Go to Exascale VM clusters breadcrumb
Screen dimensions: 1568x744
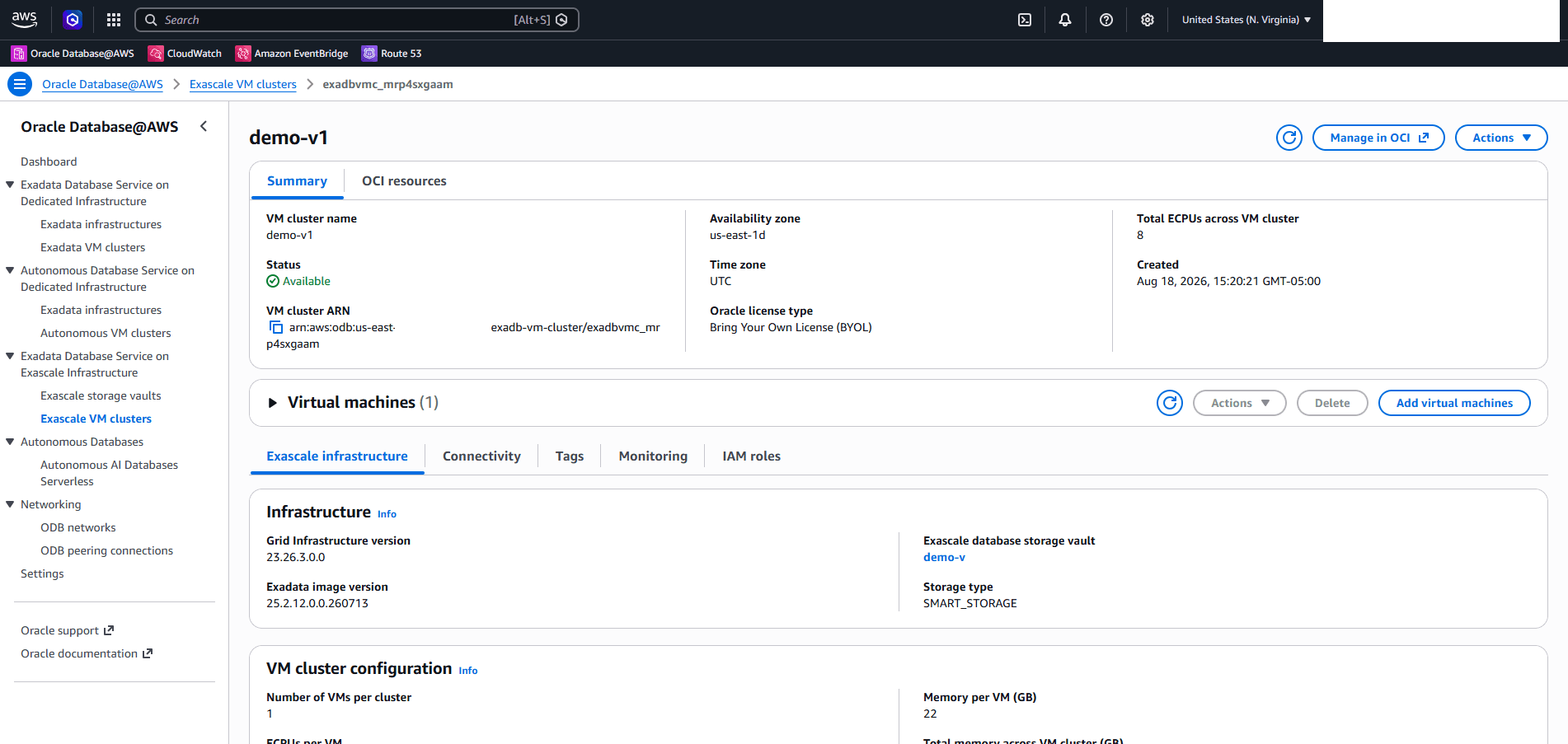click(243, 84)
